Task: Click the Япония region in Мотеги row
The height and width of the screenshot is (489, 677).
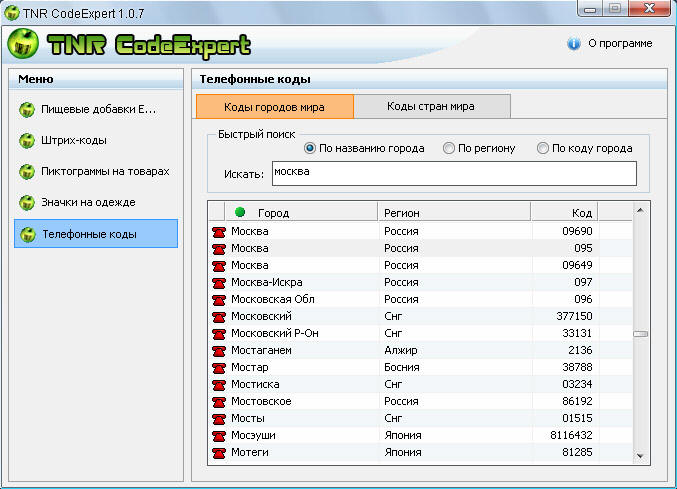Action: [403, 452]
